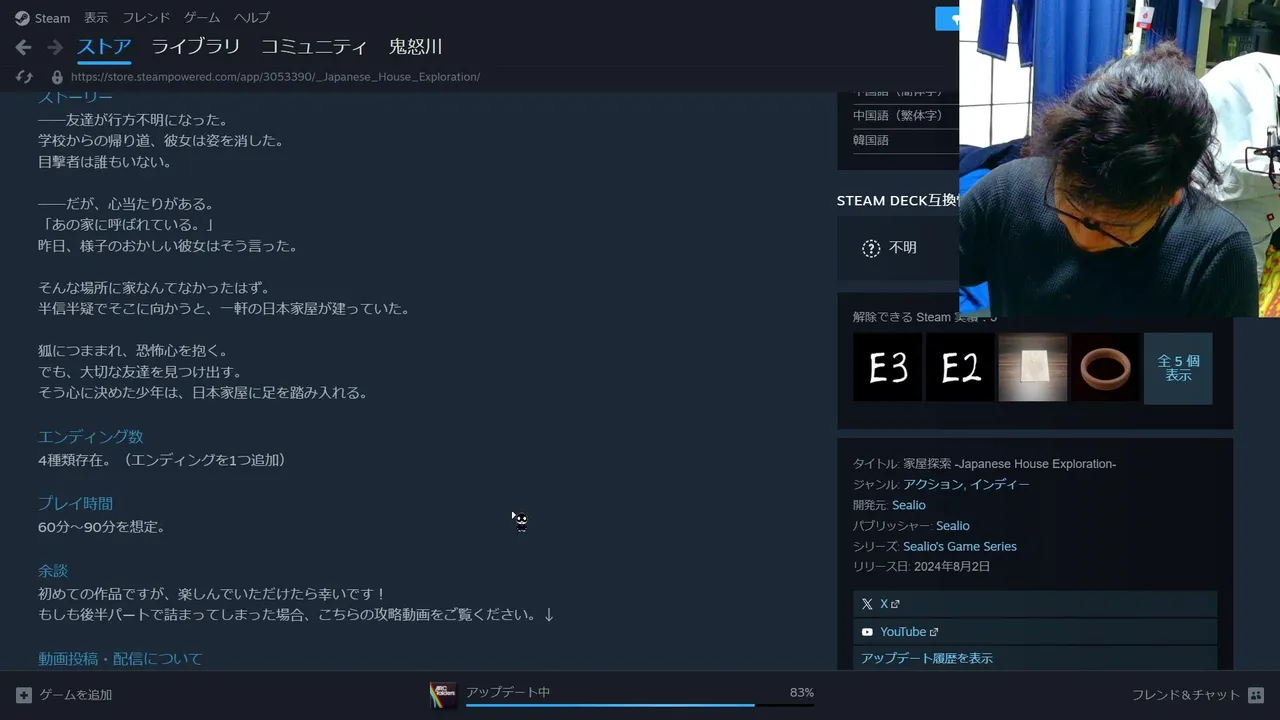Click 全5個表示 to show all achievements
The height and width of the screenshot is (720, 1280).
click(1178, 368)
